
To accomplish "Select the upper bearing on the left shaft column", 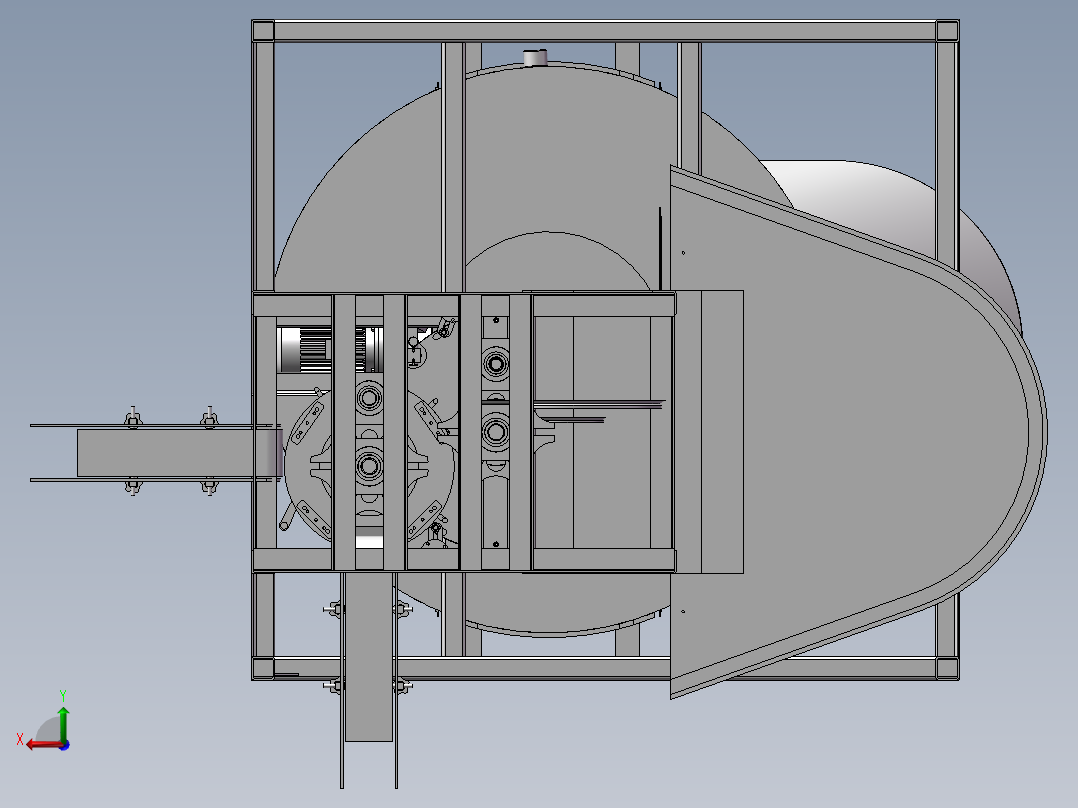I will pyautogui.click(x=369, y=397).
